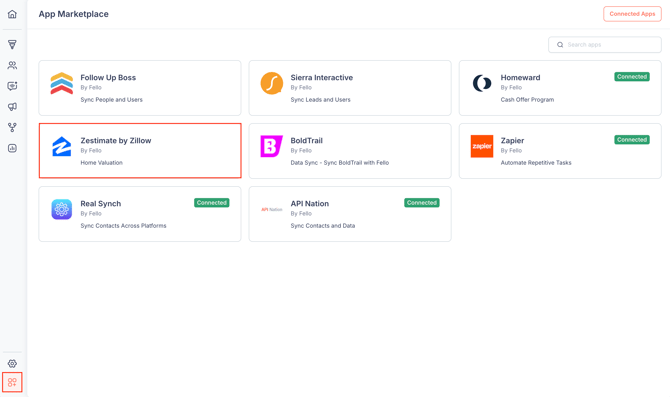
Task: Open the Sierra Interactive app card
Action: (x=350, y=88)
